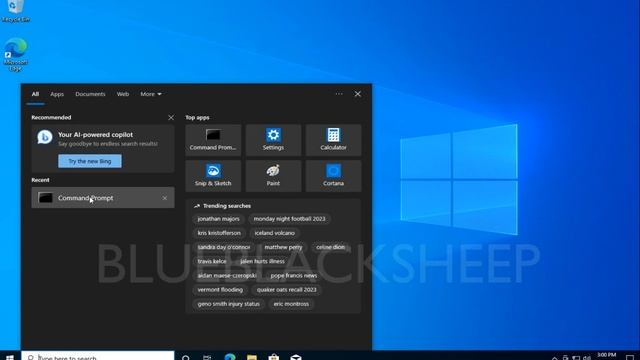Search trending 'quaker oats recall 2023'

pos(287,290)
